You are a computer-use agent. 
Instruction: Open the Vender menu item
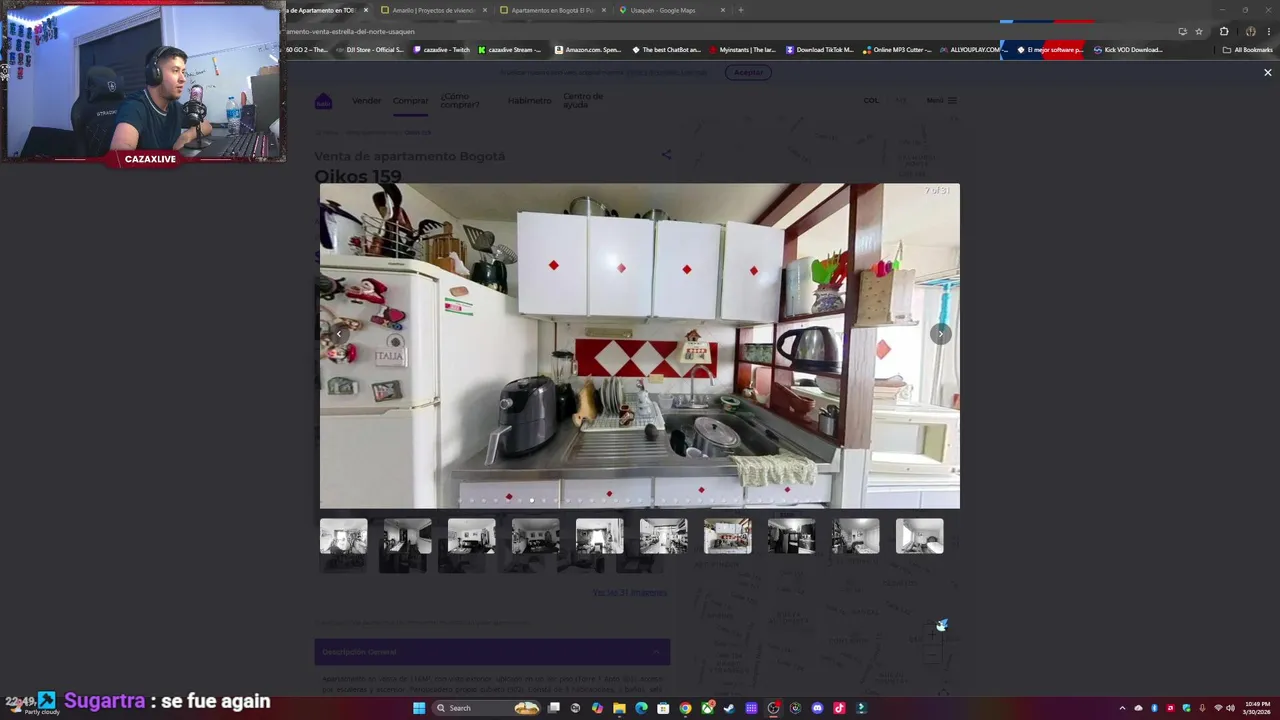click(x=366, y=101)
